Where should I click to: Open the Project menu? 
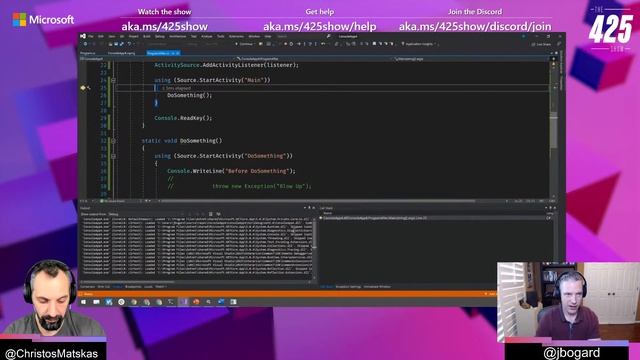coord(133,36)
